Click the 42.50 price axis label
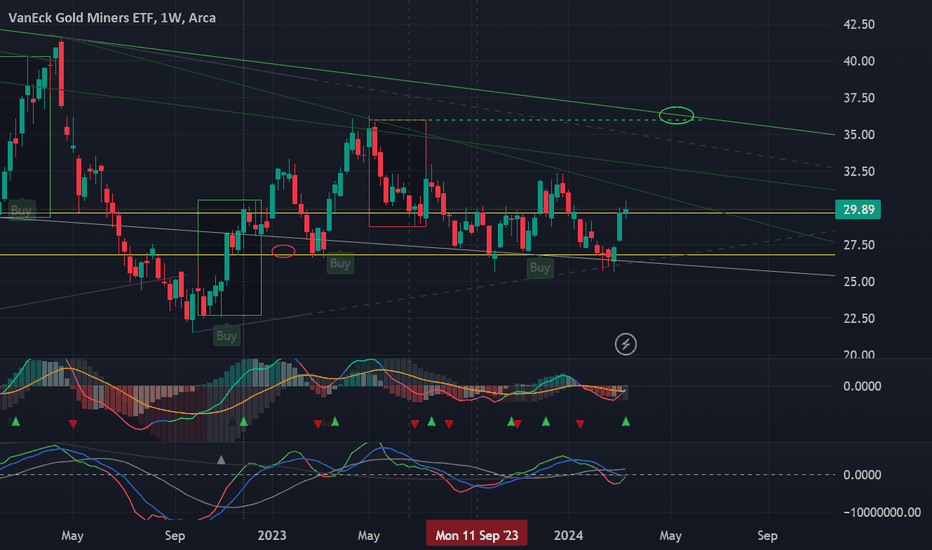The width and height of the screenshot is (932, 550). pyautogui.click(x=859, y=24)
